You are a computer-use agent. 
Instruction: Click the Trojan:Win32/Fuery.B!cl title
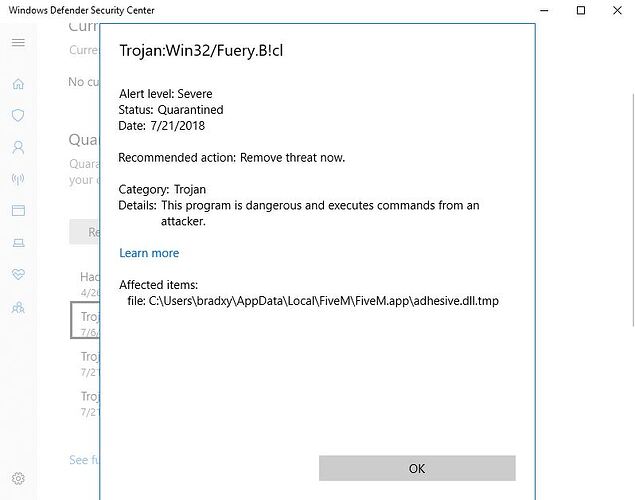pos(201,51)
